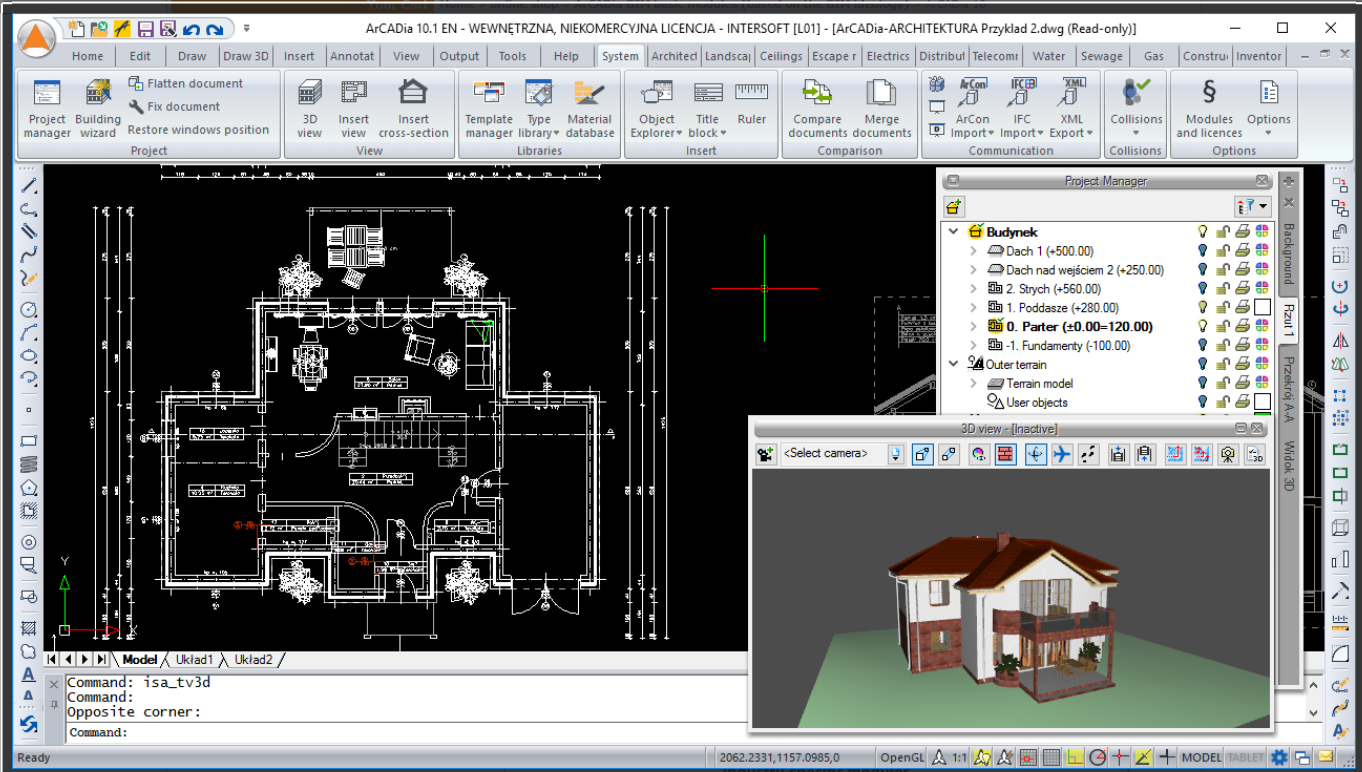Viewport: 1362px width, 772px height.
Task: Click Restore windows position
Action: tap(198, 130)
